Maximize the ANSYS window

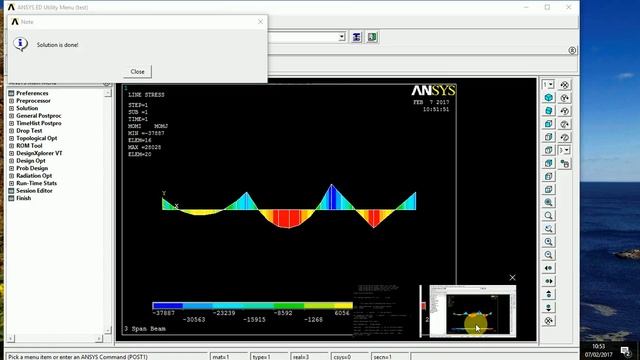(547, 7)
